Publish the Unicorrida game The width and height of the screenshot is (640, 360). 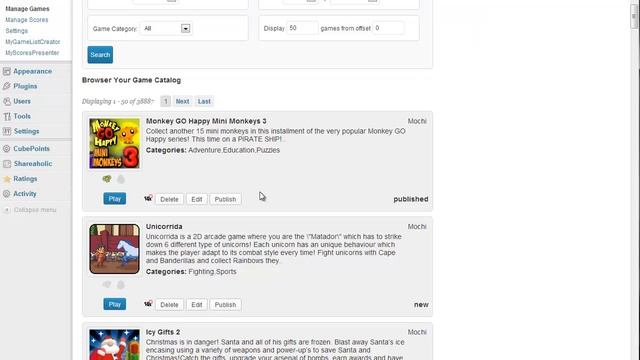tap(225, 304)
